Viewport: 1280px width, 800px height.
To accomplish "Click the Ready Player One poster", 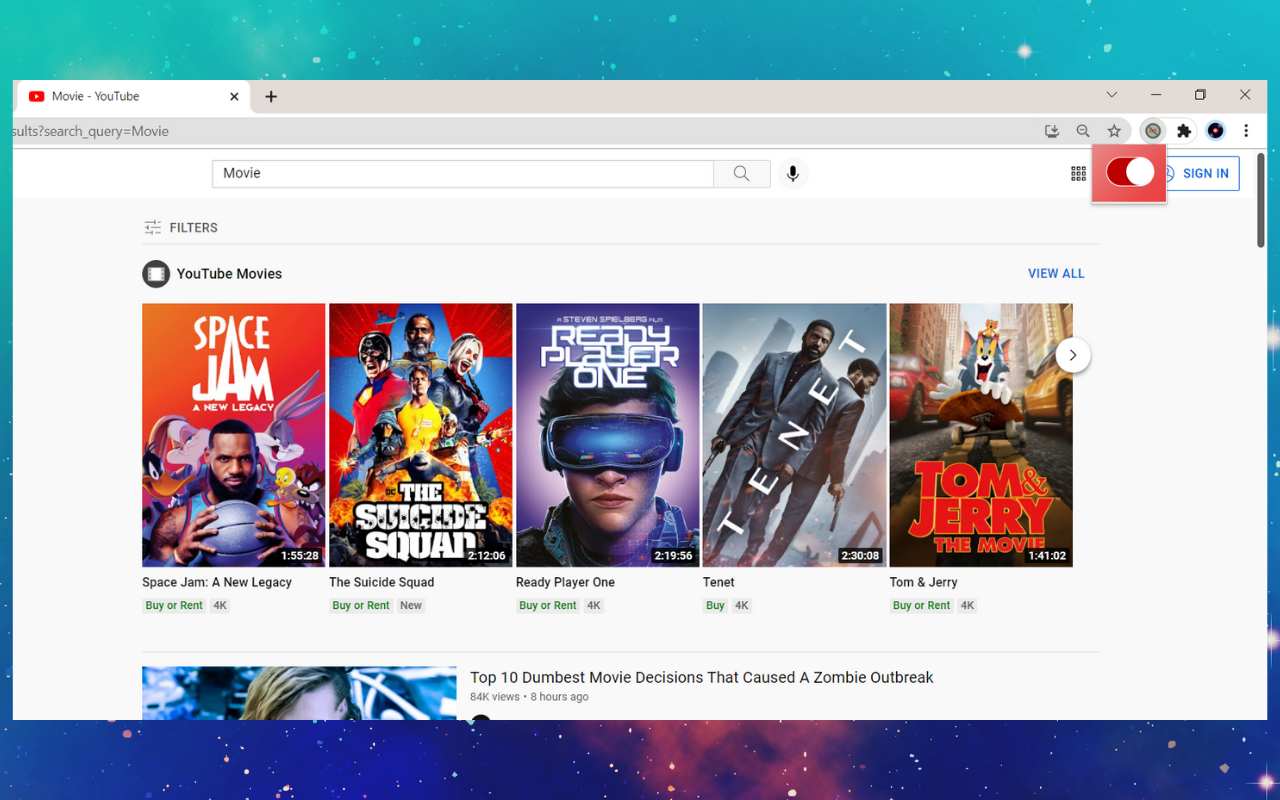I will click(x=608, y=436).
